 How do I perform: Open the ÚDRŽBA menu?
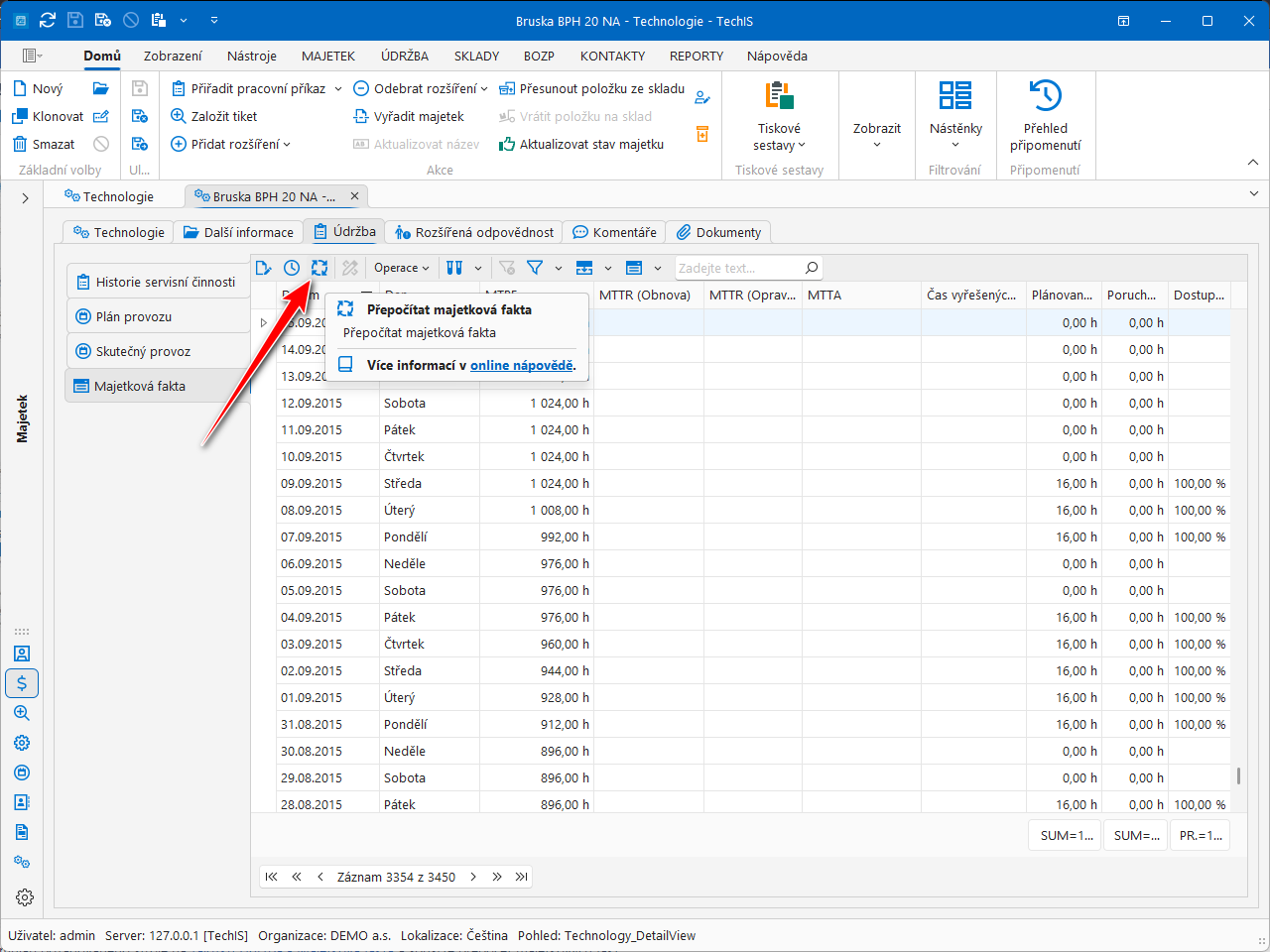(405, 56)
